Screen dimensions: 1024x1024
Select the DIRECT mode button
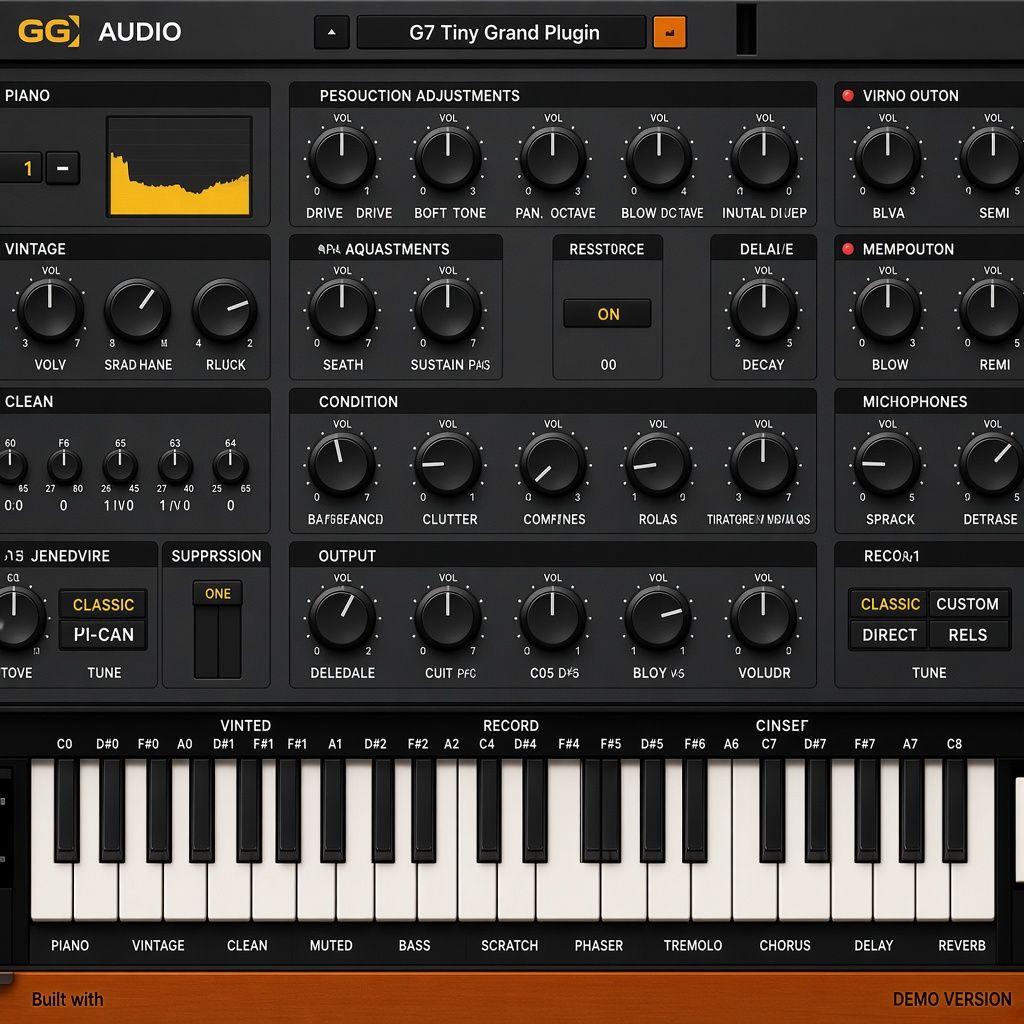pyautogui.click(x=889, y=634)
